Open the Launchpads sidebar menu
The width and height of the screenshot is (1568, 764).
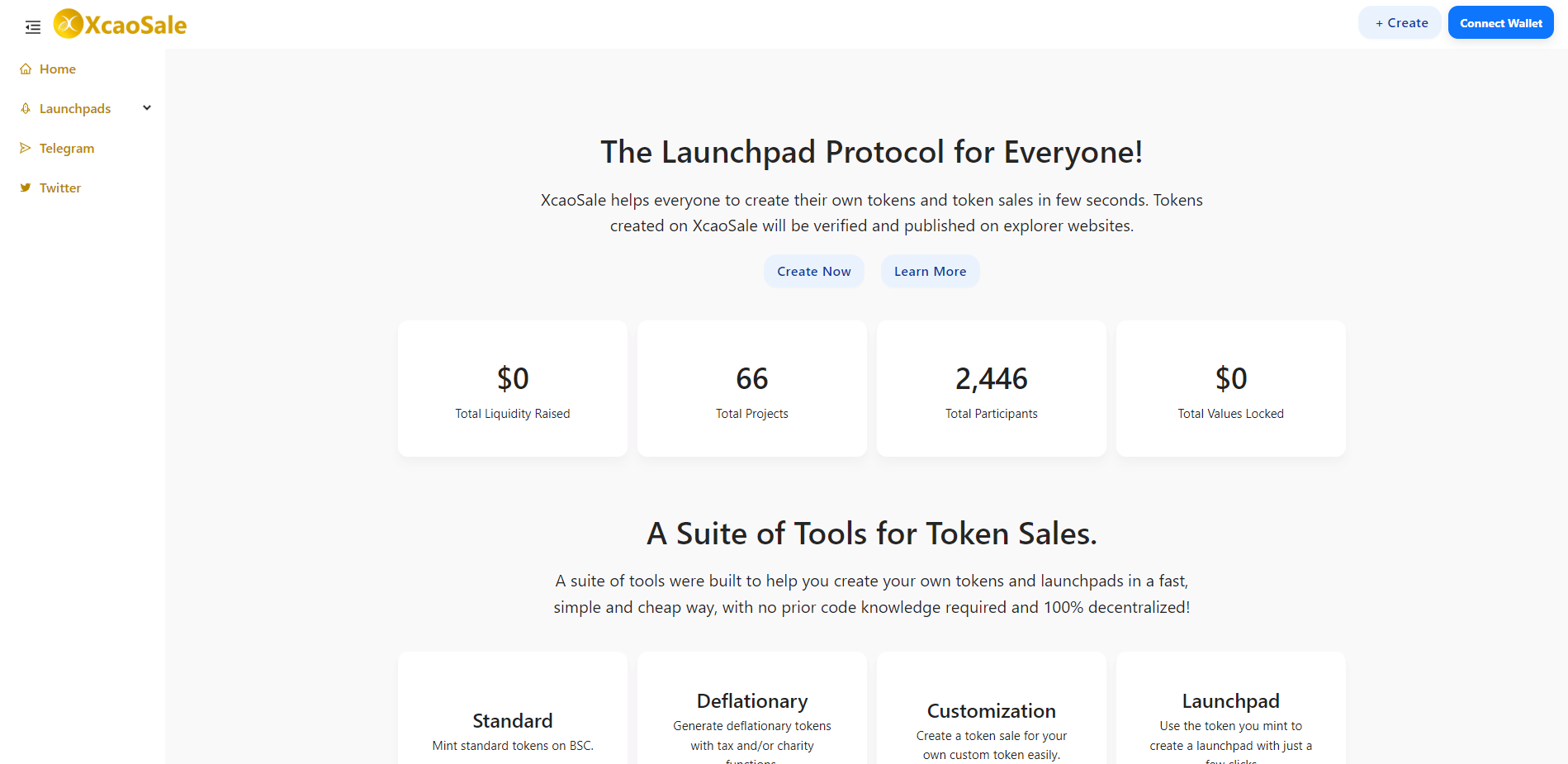83,109
